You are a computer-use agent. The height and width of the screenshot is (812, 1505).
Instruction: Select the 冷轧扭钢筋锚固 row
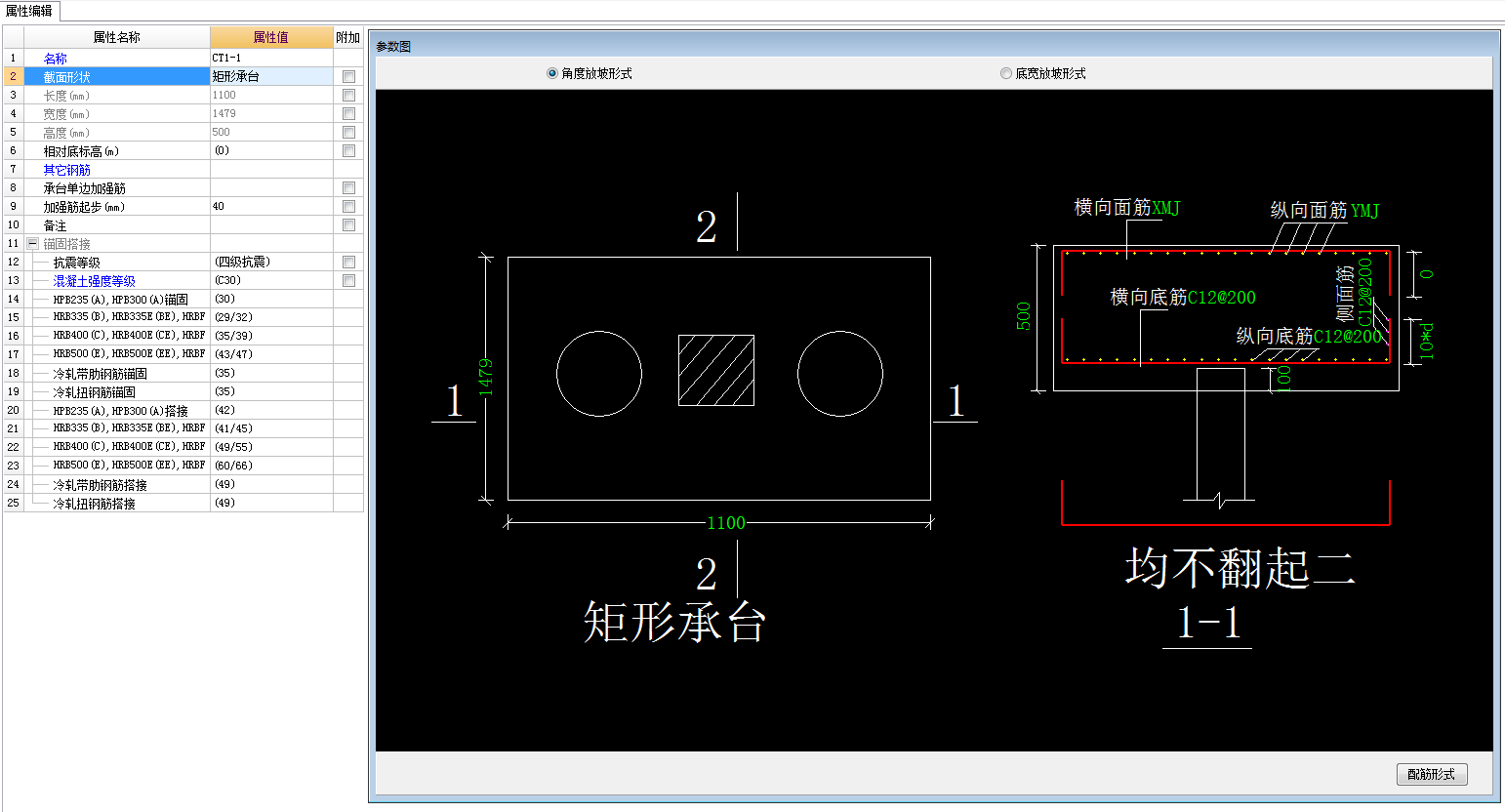94,392
